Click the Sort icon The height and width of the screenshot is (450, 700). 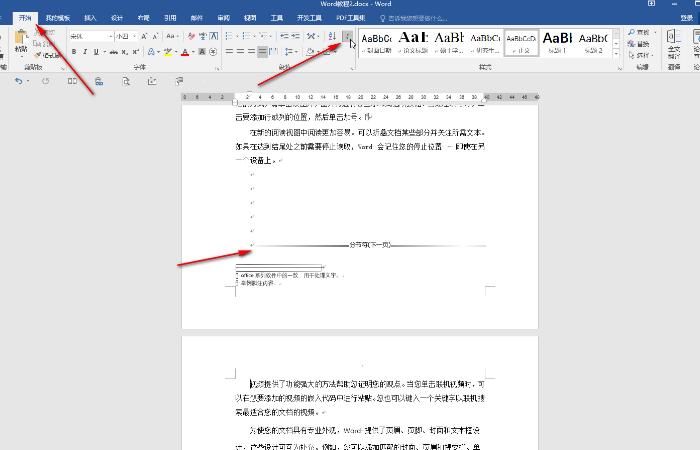point(332,36)
